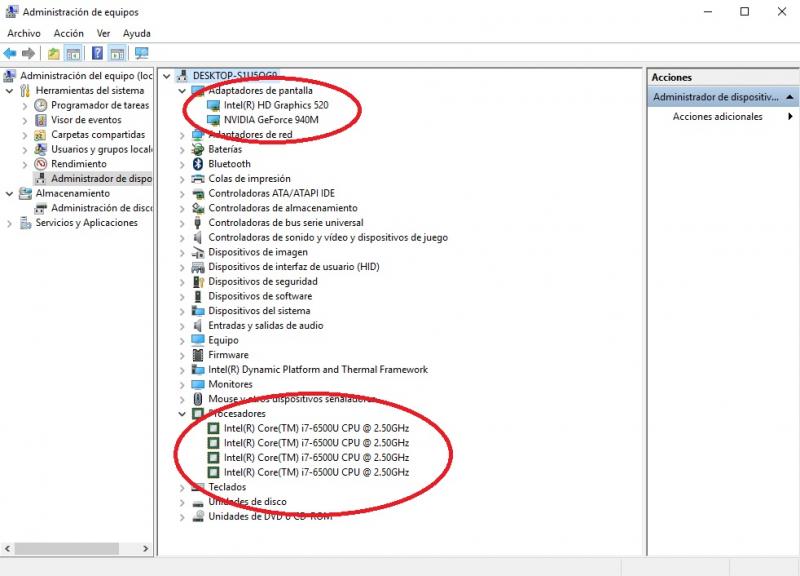
Task: Collapse the Adaptadores de pantalla node
Action: click(182, 91)
